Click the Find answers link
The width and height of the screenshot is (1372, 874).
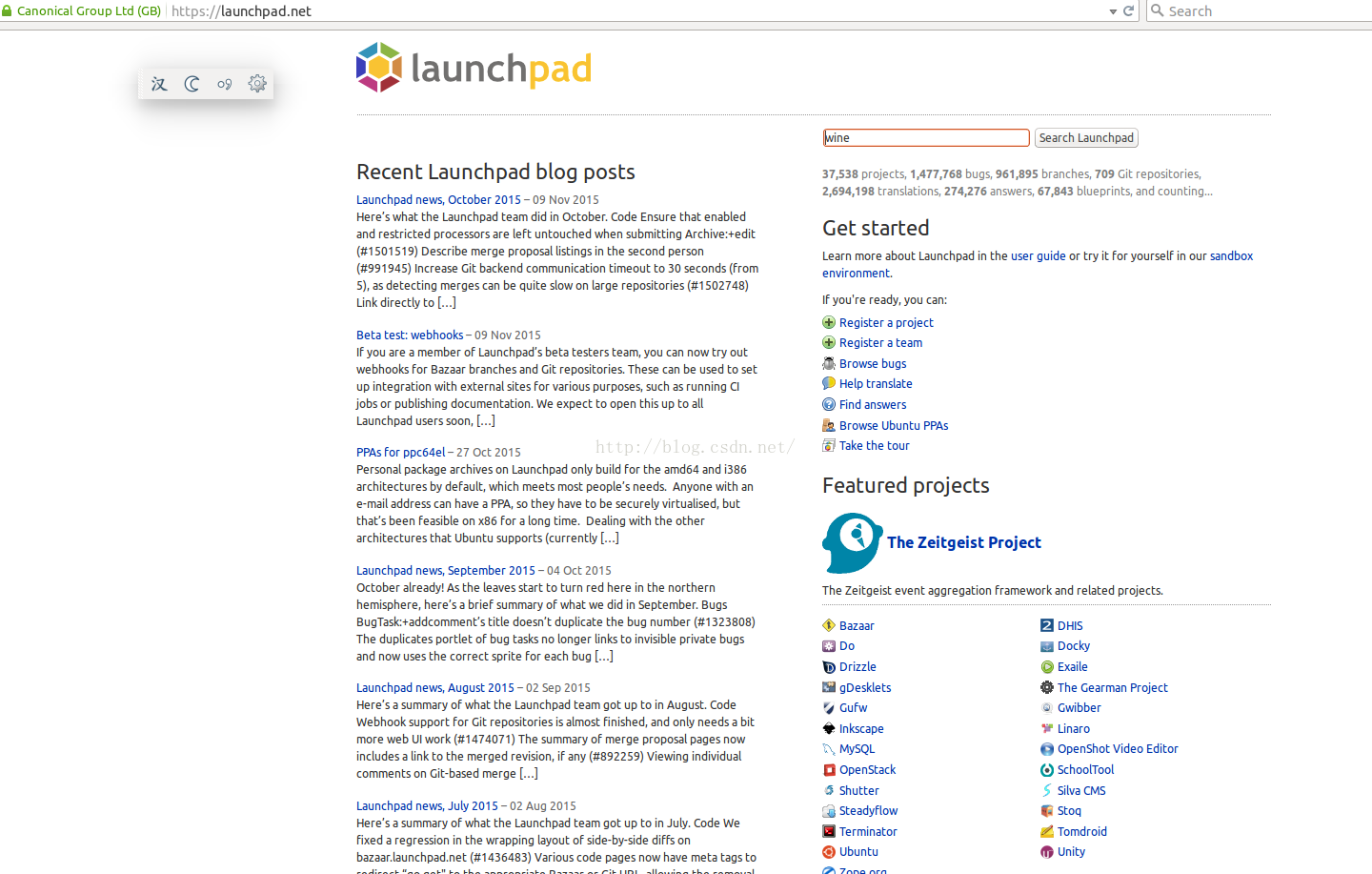pyautogui.click(x=873, y=404)
